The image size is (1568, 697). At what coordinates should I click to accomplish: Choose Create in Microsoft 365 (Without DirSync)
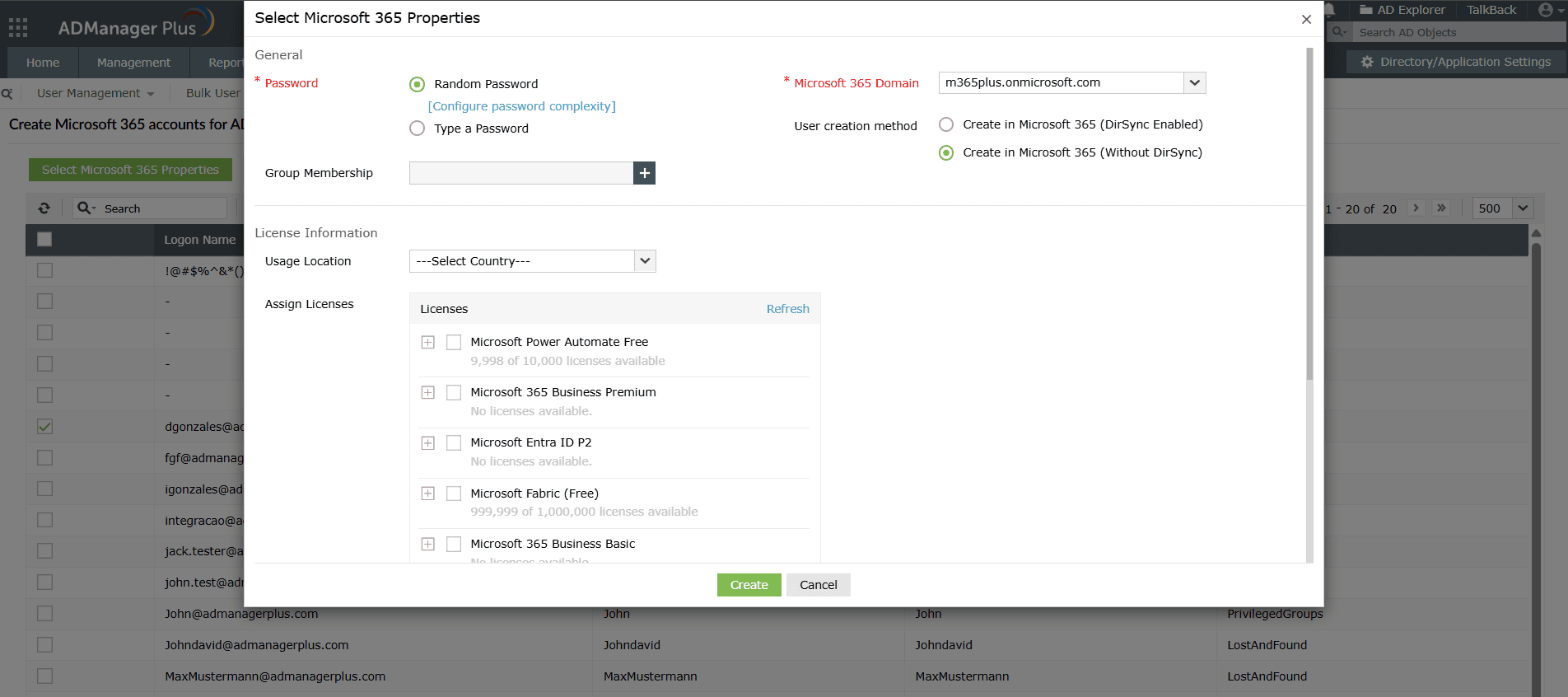pyautogui.click(x=946, y=152)
